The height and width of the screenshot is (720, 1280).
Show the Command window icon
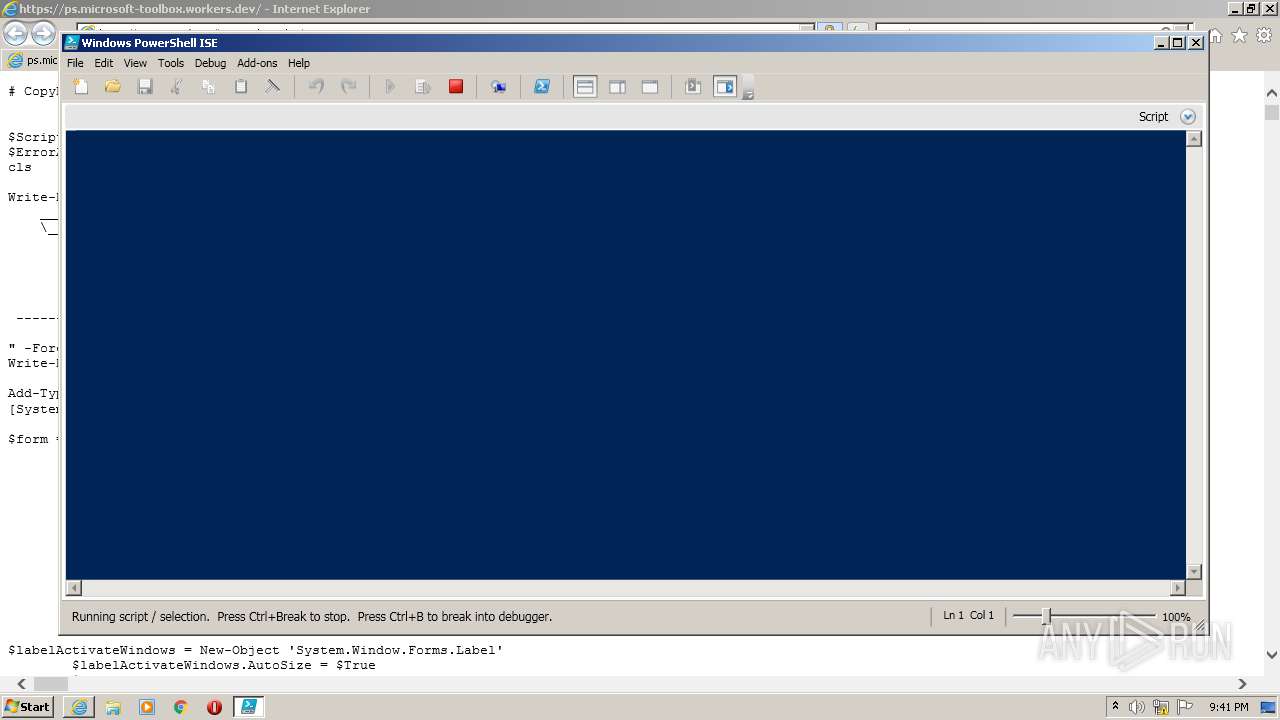[x=692, y=87]
